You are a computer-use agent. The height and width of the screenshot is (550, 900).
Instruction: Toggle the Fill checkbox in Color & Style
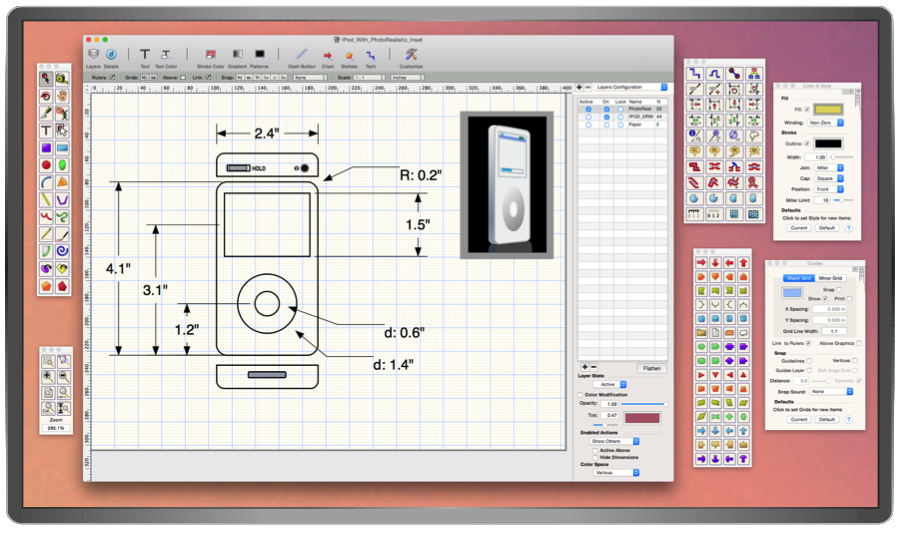pos(807,109)
